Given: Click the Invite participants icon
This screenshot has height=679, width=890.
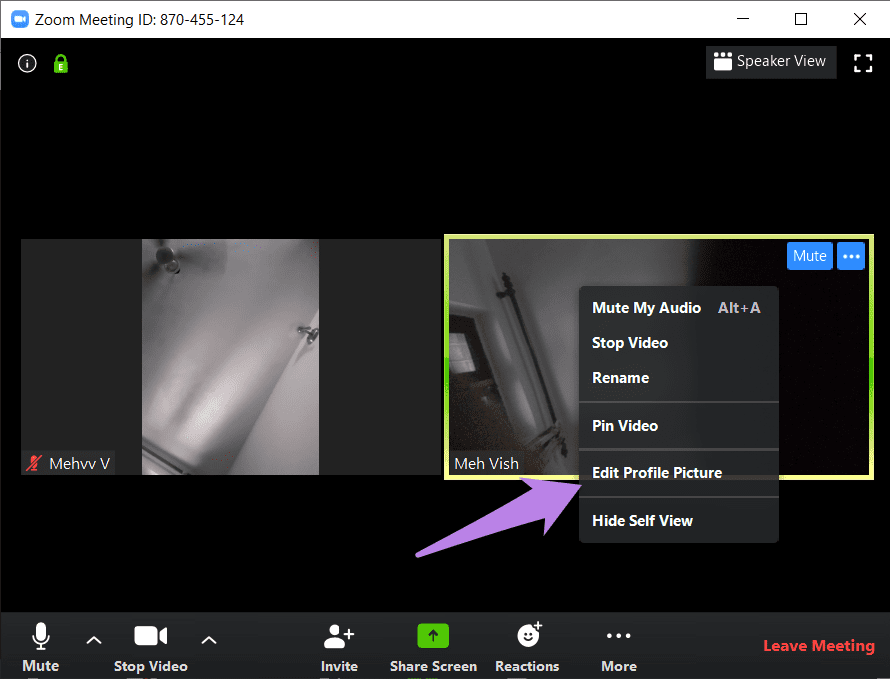Looking at the screenshot, I should [339, 646].
